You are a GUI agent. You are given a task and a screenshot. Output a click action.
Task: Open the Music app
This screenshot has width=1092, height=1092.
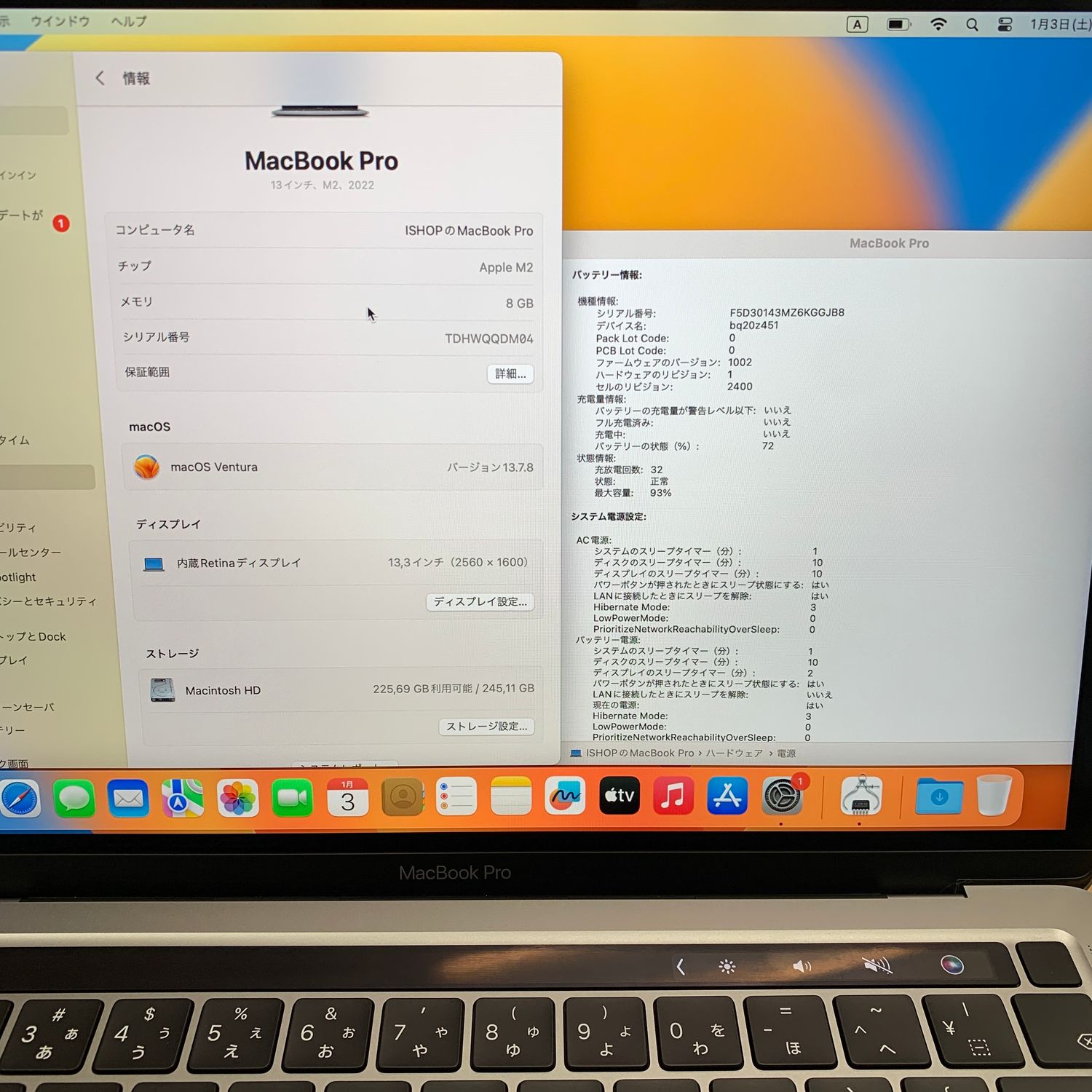[x=673, y=796]
